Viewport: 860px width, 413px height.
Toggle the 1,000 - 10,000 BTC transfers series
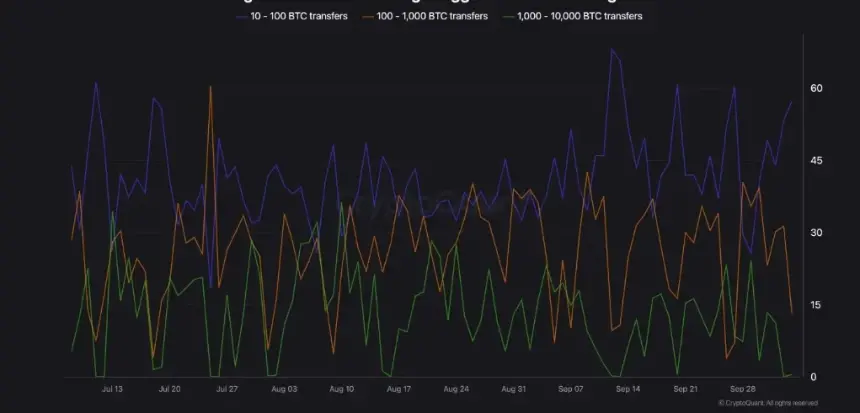tap(572, 16)
